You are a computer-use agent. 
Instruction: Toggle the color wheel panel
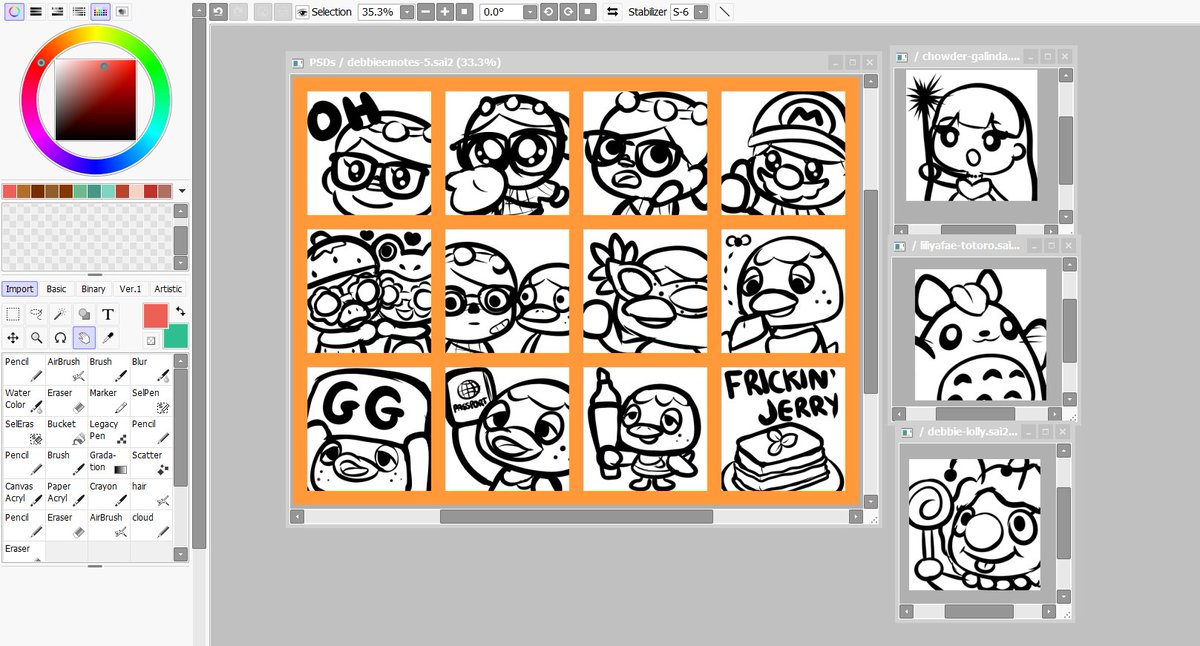point(14,11)
